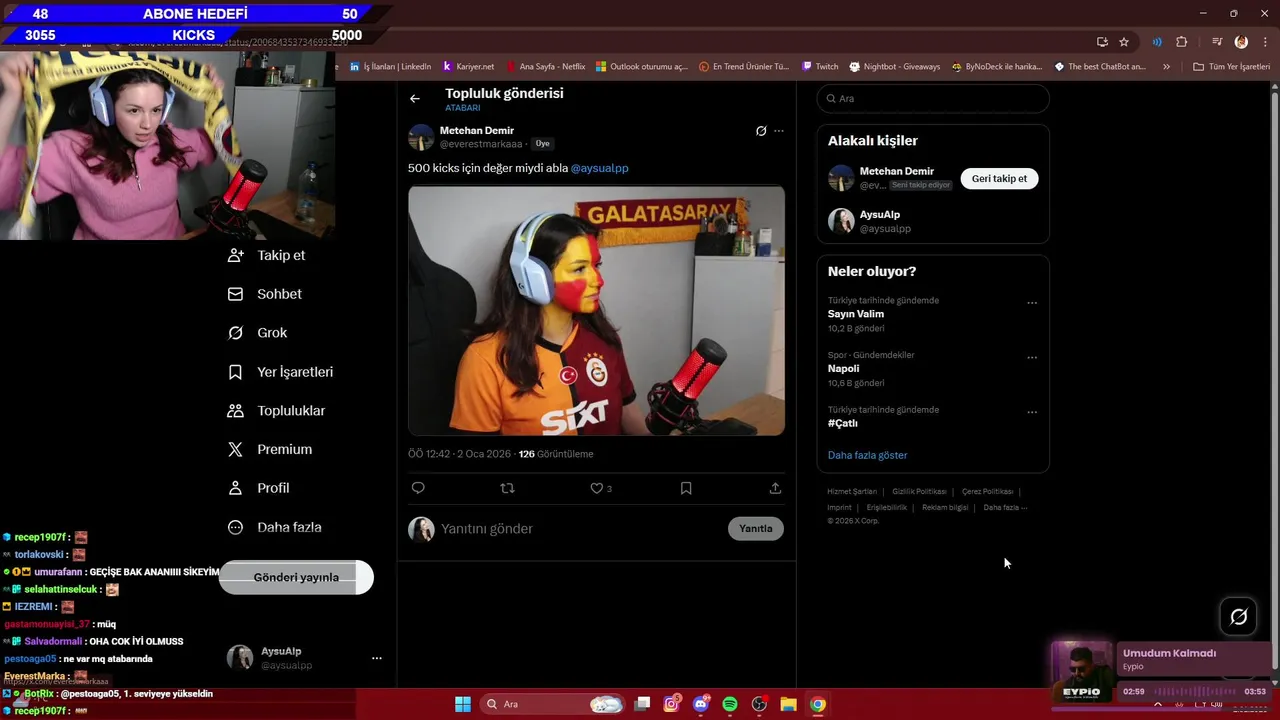The image size is (1280, 720).
Task: Open Spotify from taskbar
Action: pos(730,704)
